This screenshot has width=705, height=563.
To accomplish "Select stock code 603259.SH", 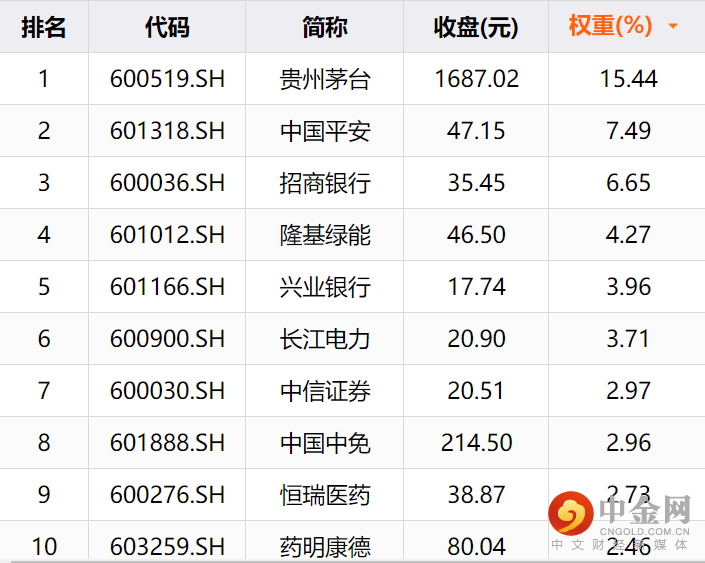I will tap(167, 547).
